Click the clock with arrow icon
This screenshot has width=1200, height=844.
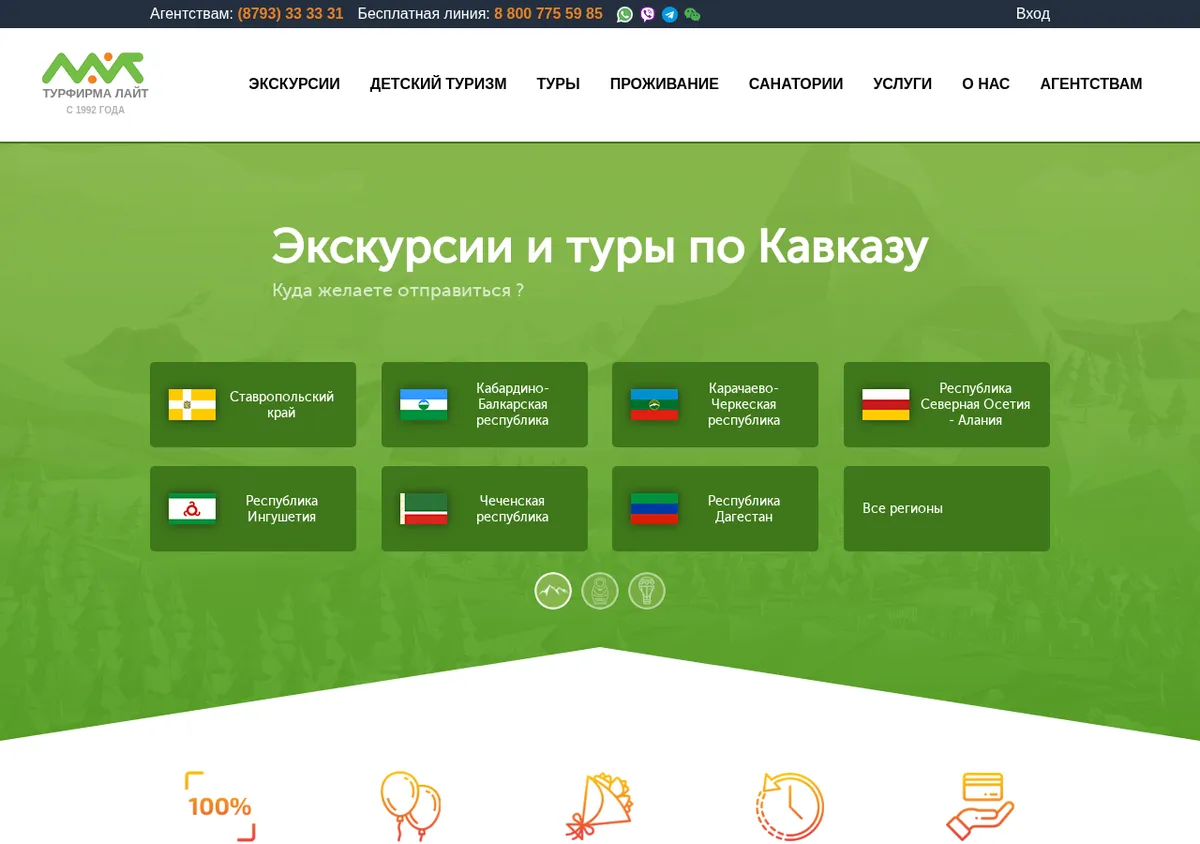click(x=790, y=806)
